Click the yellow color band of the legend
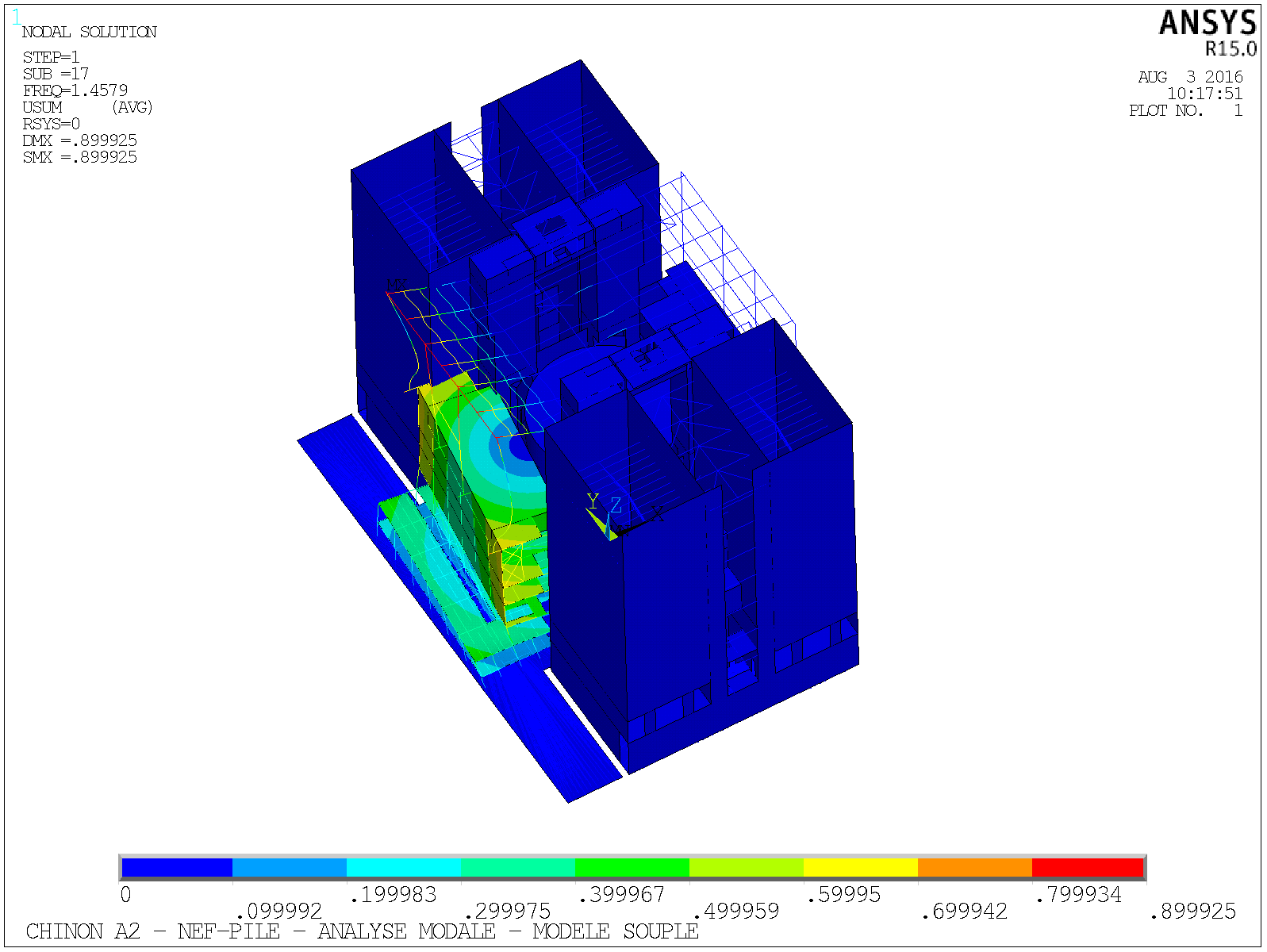Image resolution: width=1267 pixels, height=952 pixels. pyautogui.click(x=861, y=868)
